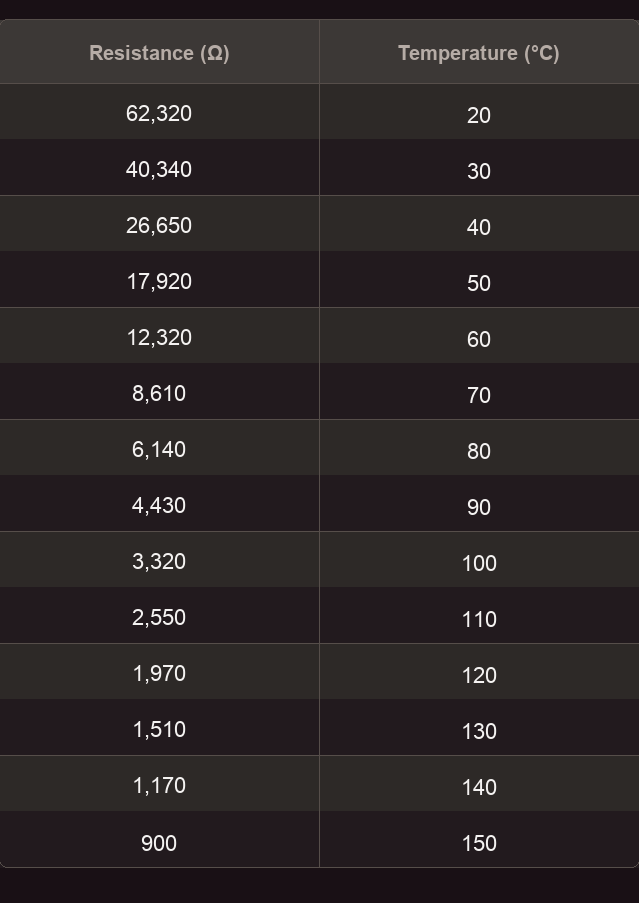Click the temperature value 140
Image resolution: width=639 pixels, height=904 pixels.
coord(479,787)
